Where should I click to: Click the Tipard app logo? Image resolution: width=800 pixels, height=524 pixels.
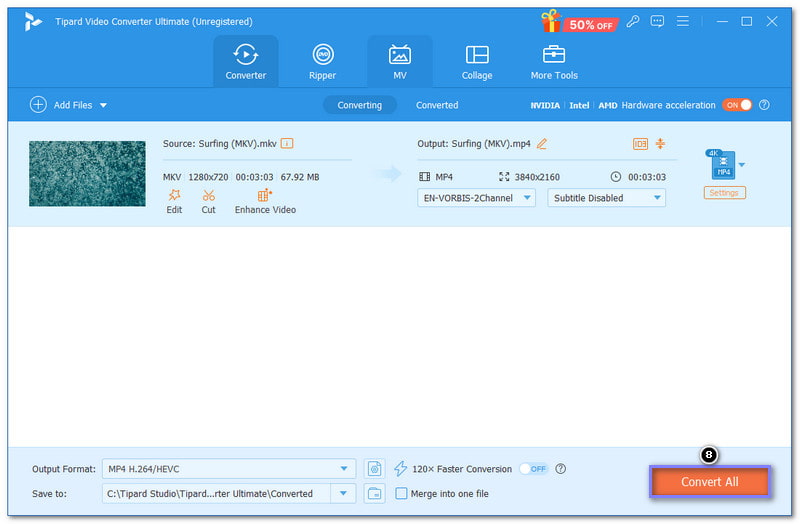33,21
